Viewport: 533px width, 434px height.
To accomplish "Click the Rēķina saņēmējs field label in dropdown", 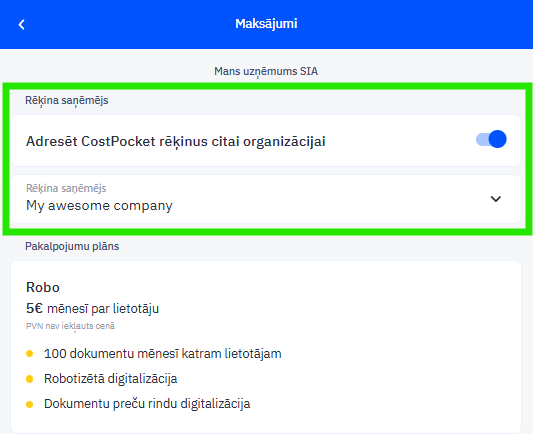I will coord(66,188).
